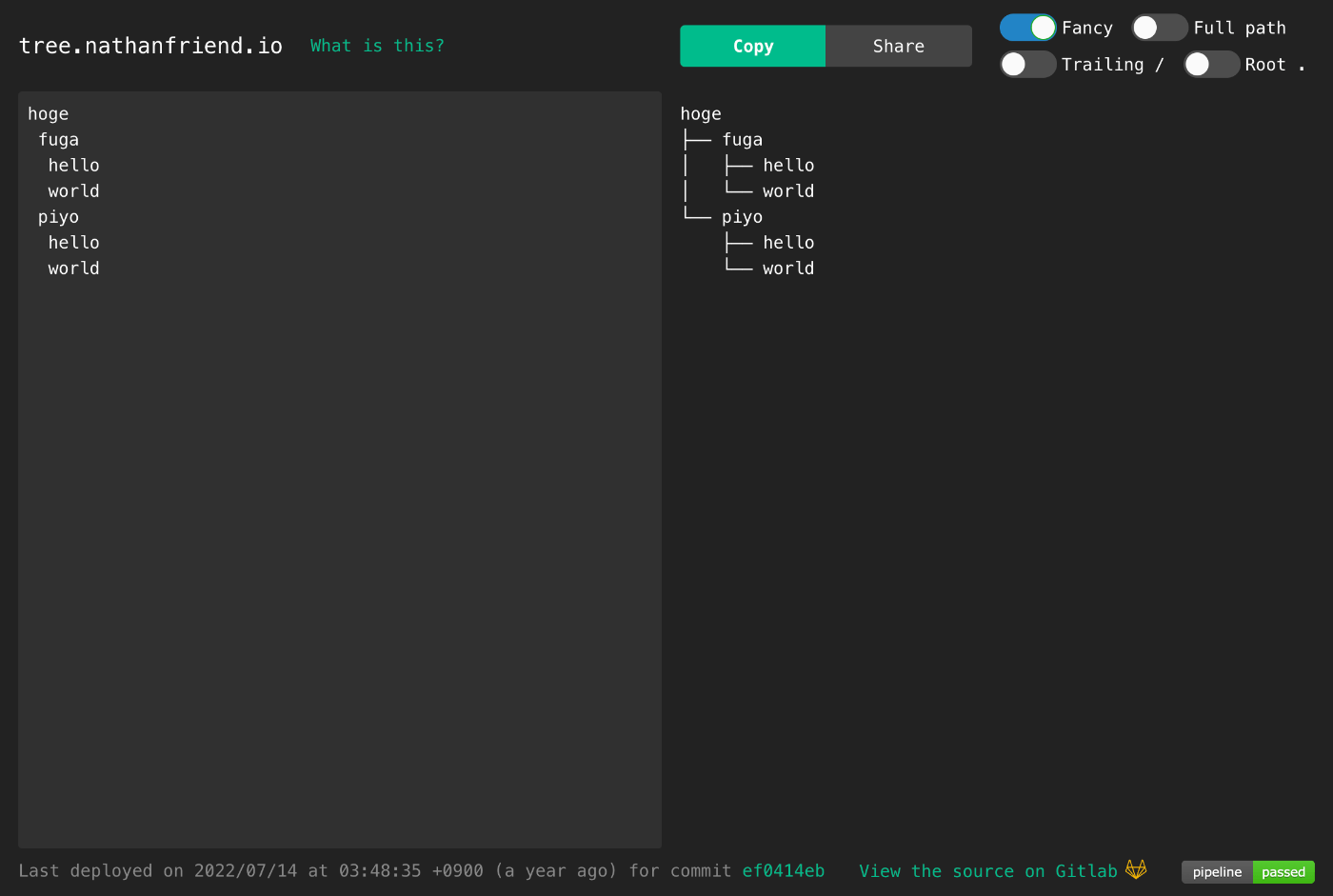Click "piyo" line in the input editor
1333x896 pixels.
[59, 216]
